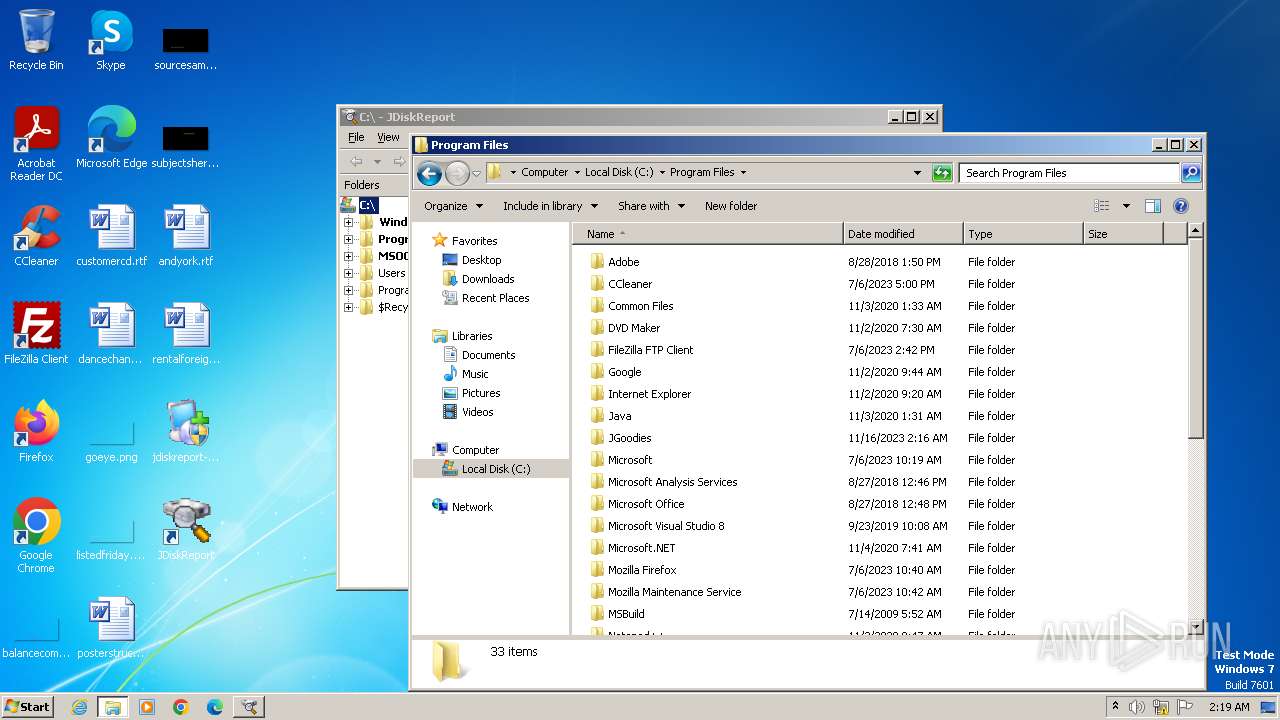Select andyork.rtf file on desktop
This screenshot has width=1280, height=720.
pos(186,236)
